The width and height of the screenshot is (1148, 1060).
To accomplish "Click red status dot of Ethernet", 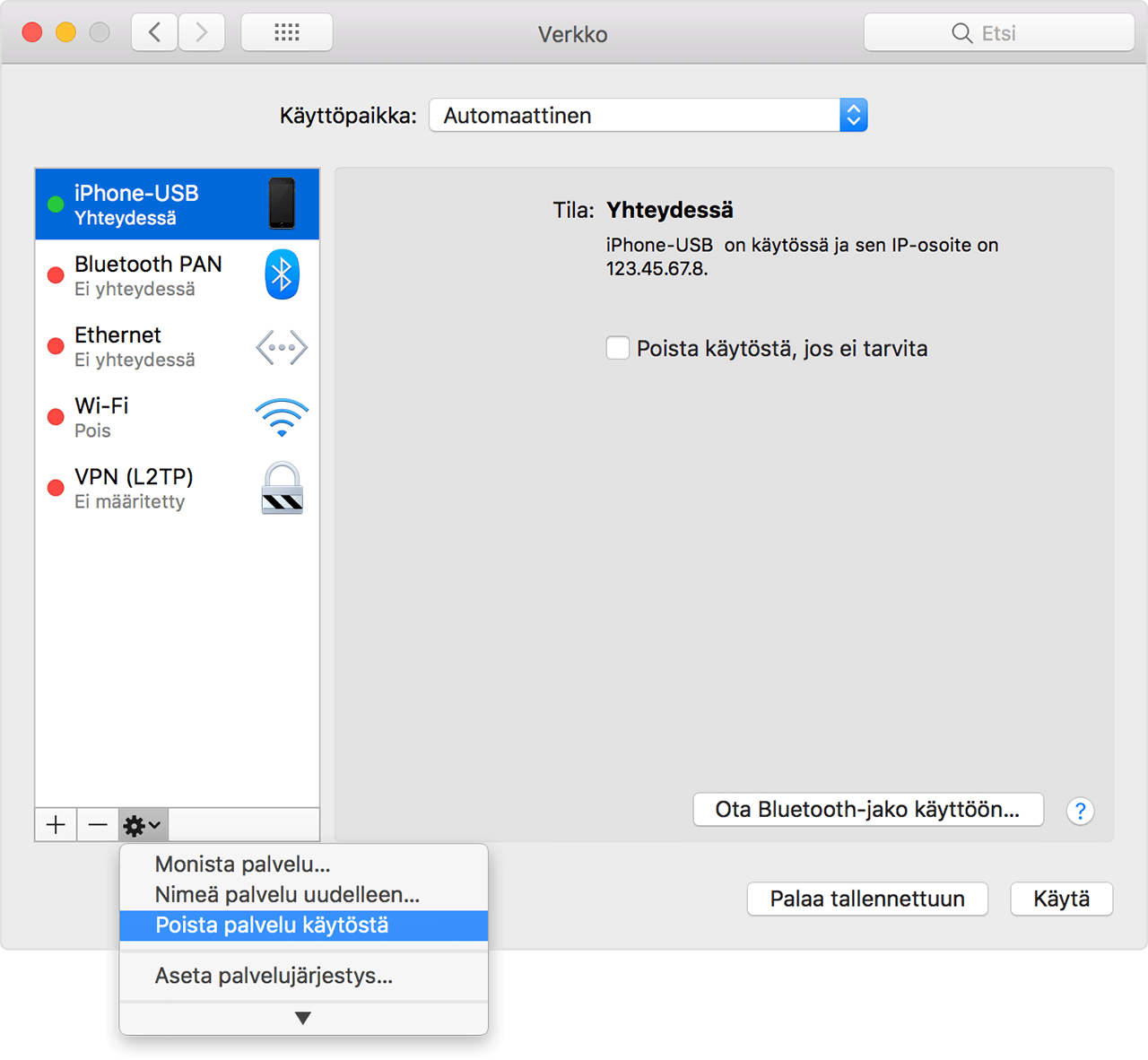I will (56, 346).
